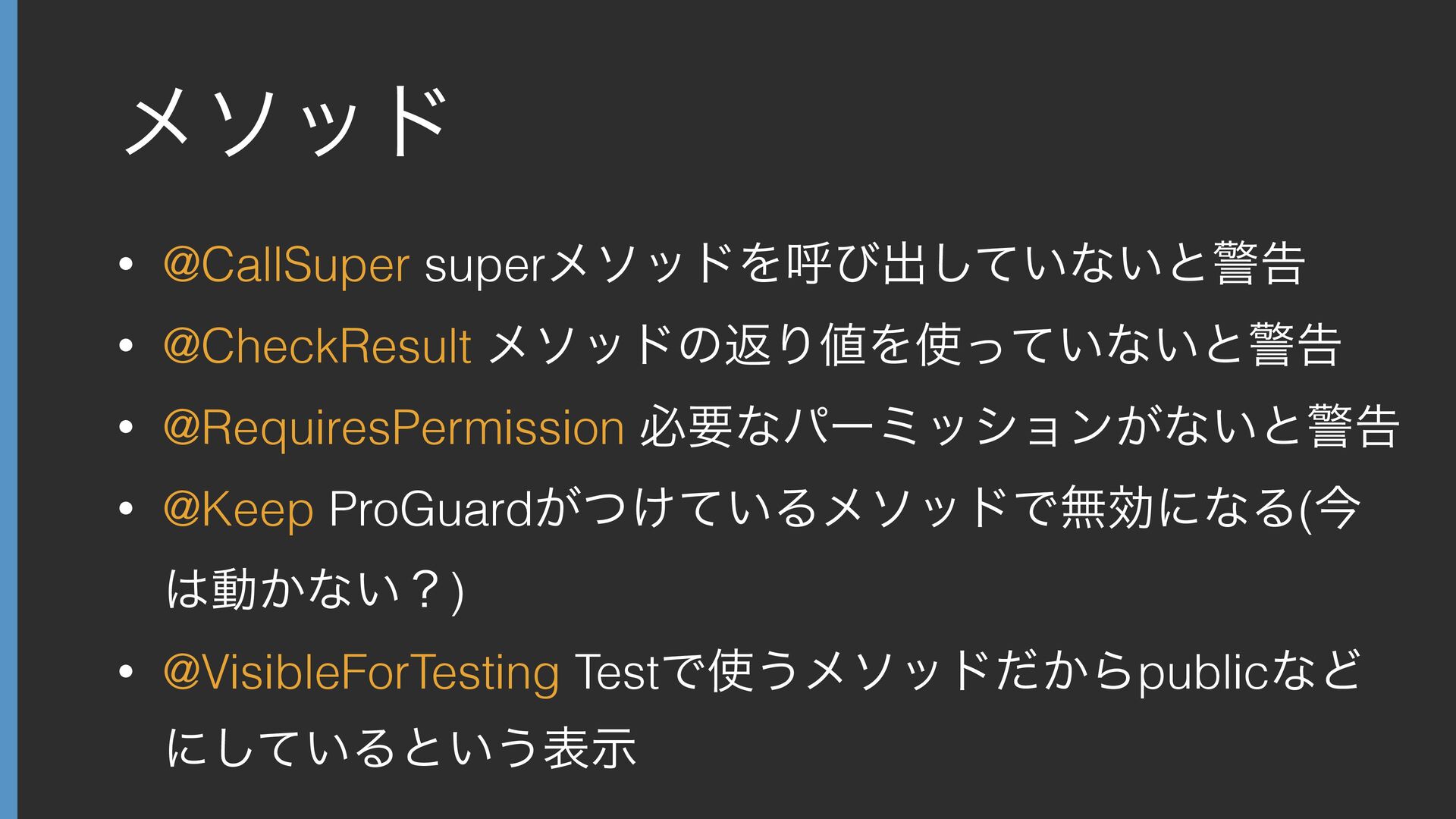Click the @RequiresPermission annotation text
Image resolution: width=1456 pixels, height=819 pixels.
click(394, 428)
